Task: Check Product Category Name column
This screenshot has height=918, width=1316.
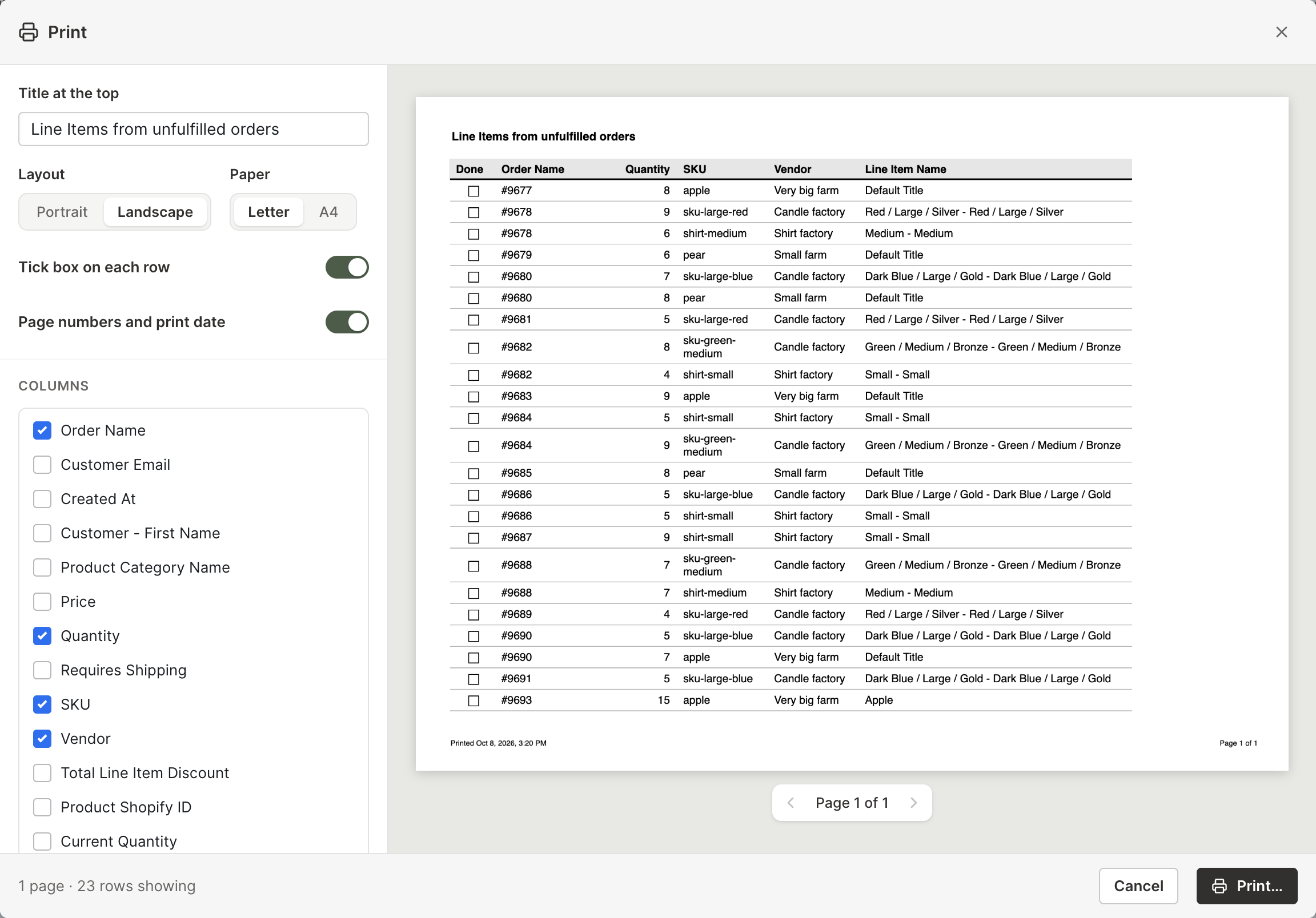Action: tap(42, 567)
